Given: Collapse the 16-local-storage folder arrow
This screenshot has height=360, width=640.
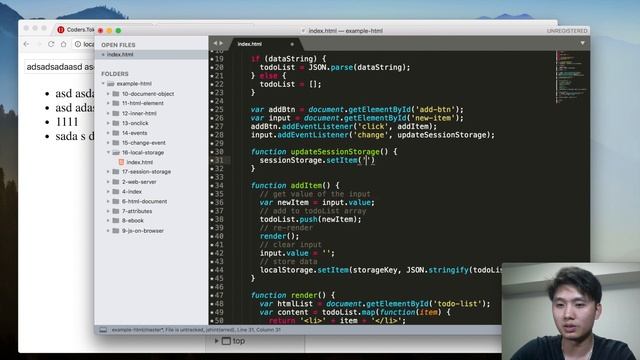Looking at the screenshot, I should 108,152.
